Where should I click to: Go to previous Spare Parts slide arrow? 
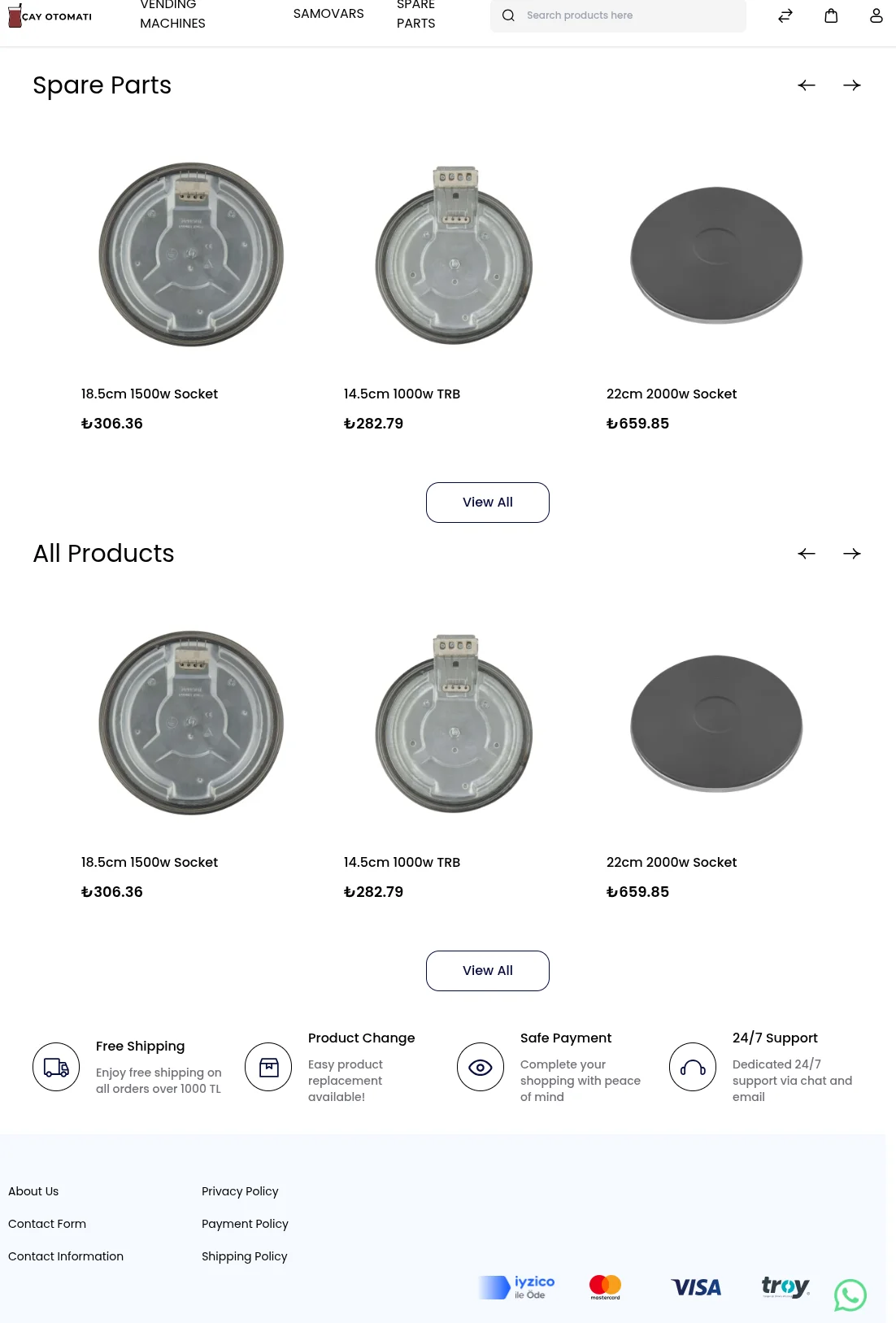coord(807,85)
